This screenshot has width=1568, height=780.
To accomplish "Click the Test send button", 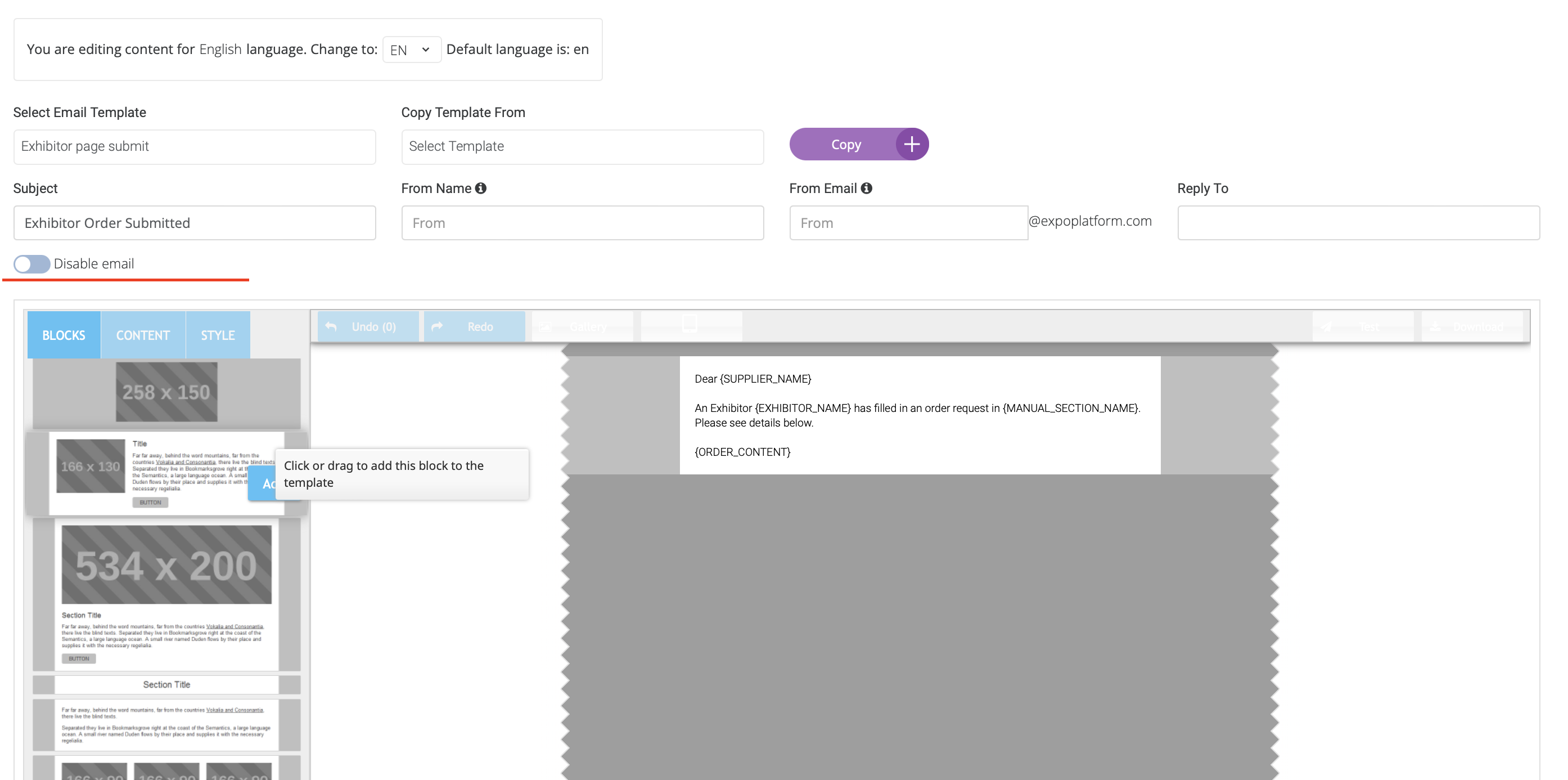I will coord(1362,327).
